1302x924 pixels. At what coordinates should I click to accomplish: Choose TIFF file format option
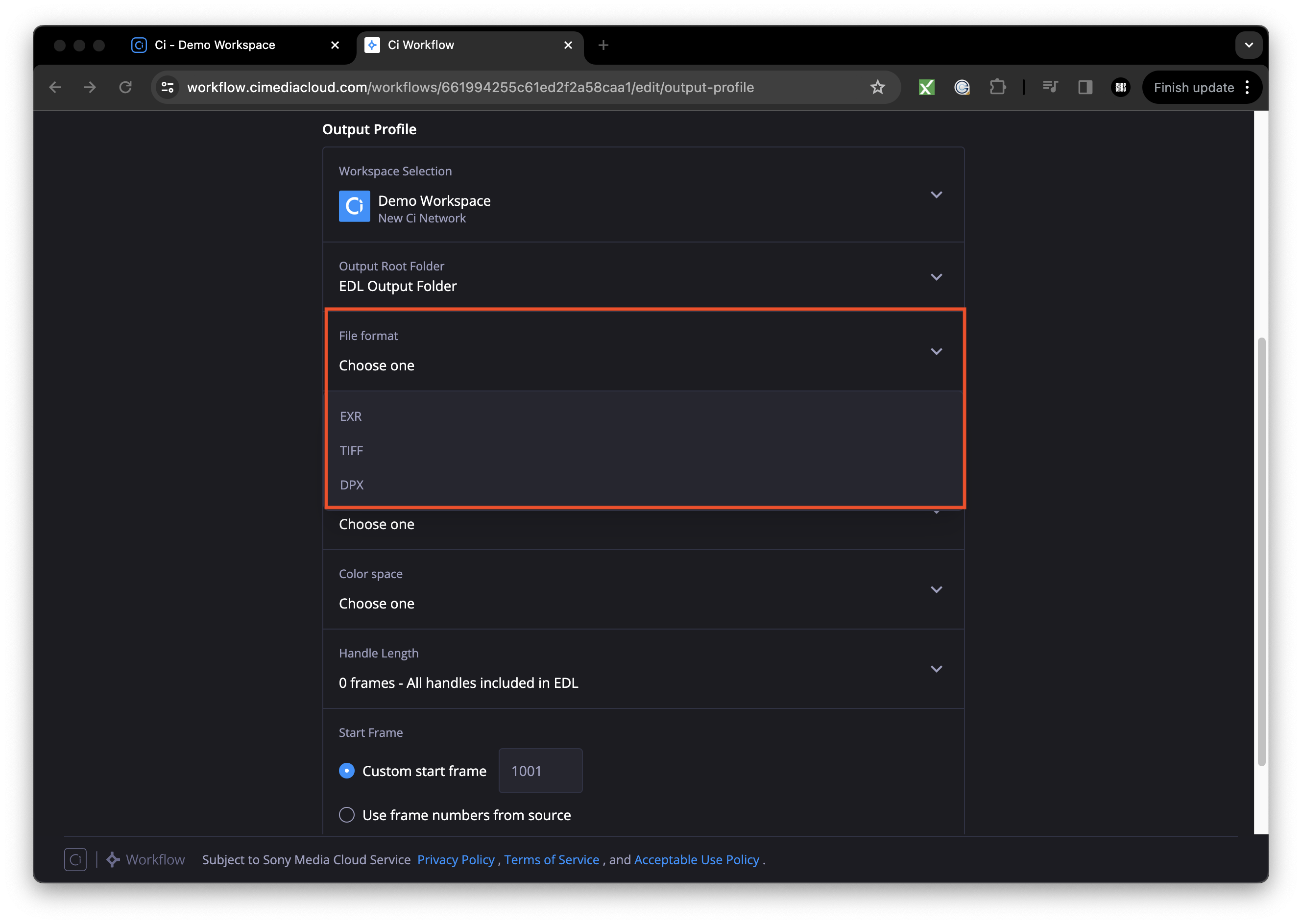[x=643, y=451]
